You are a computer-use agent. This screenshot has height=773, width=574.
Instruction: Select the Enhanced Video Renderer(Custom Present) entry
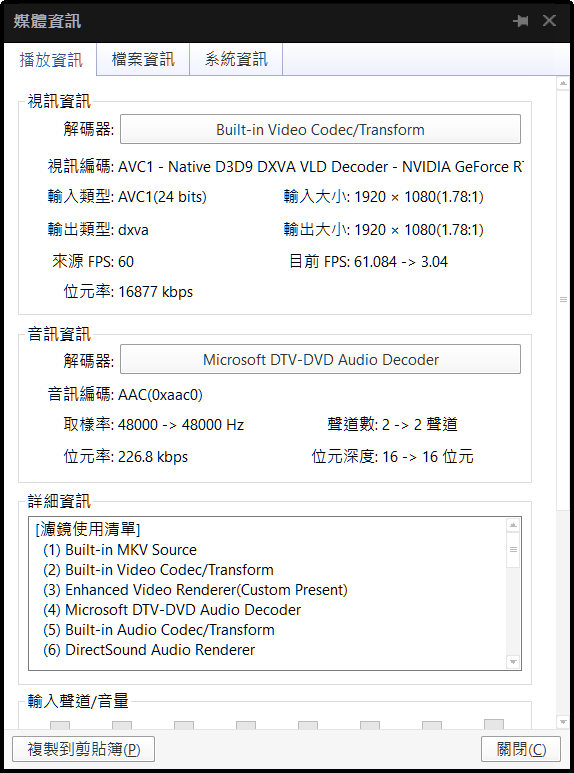[195, 590]
